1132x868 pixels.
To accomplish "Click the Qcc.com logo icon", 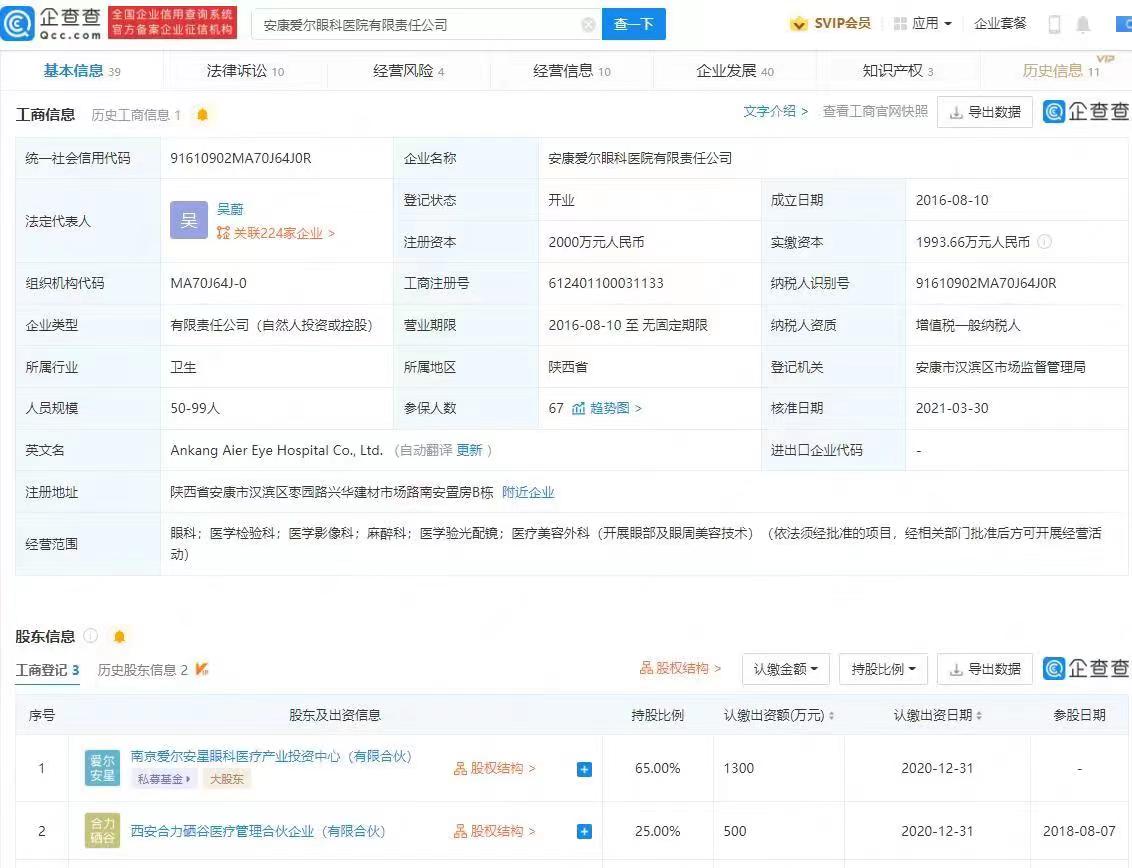I will click(x=18, y=24).
